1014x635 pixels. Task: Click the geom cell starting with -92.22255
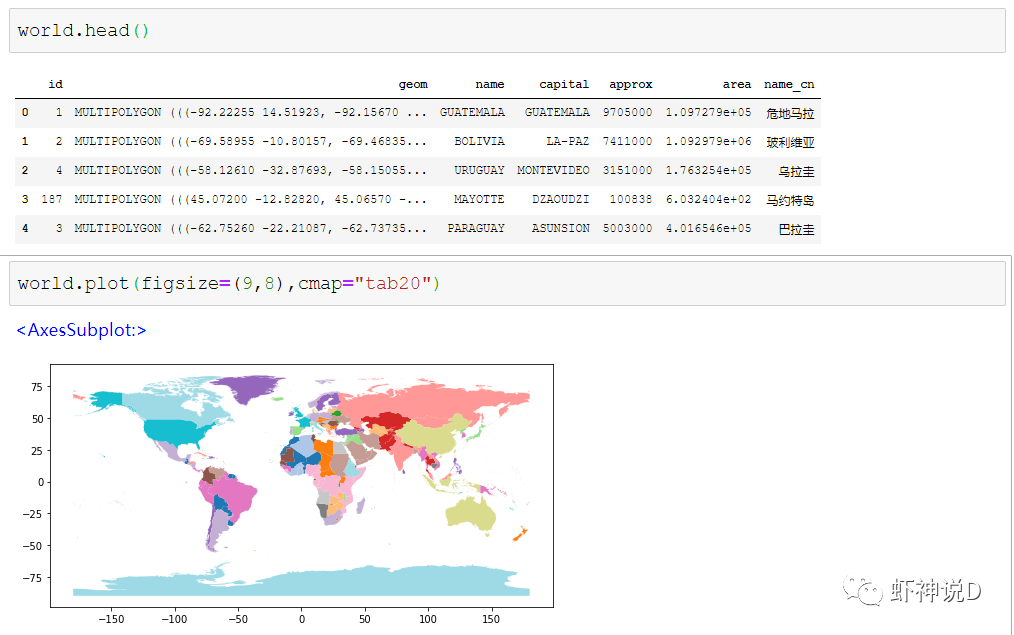(251, 112)
